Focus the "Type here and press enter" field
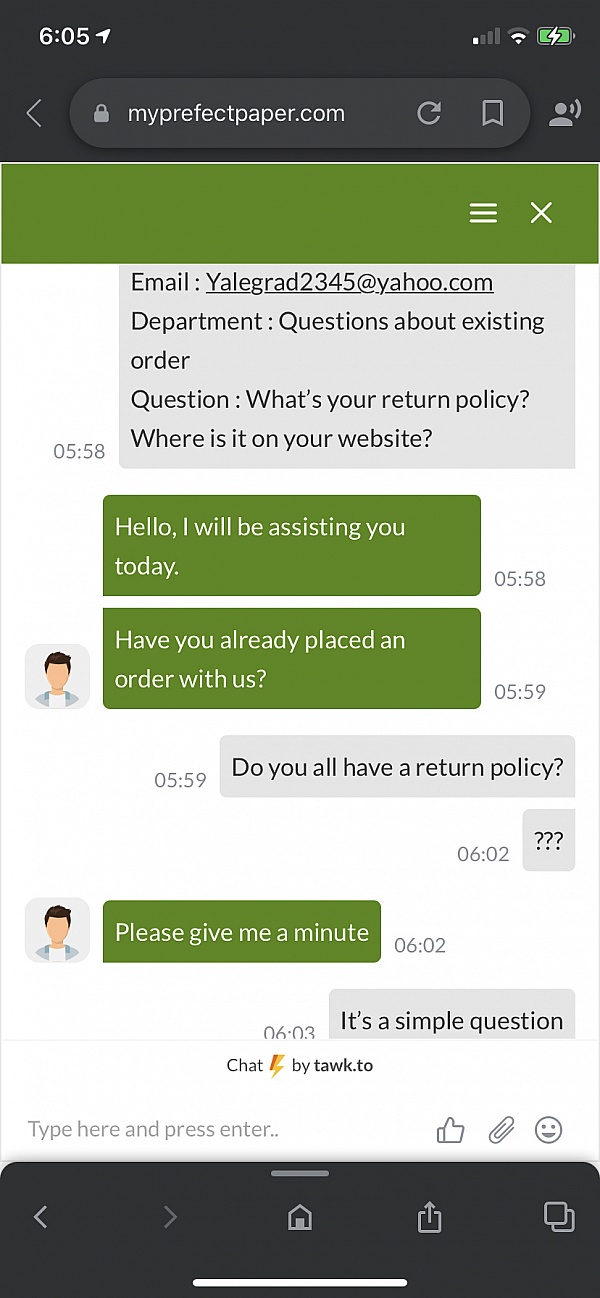 220,1130
